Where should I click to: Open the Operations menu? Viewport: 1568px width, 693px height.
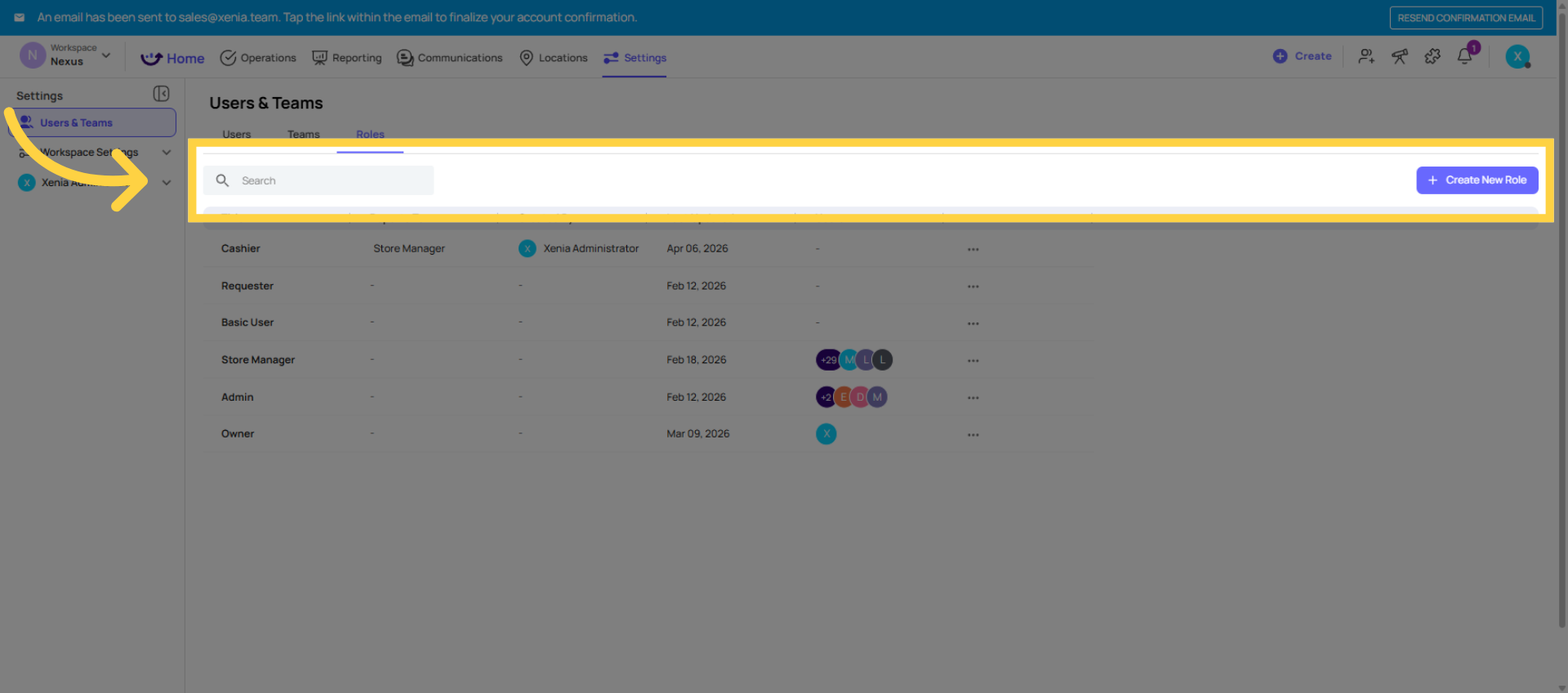(258, 58)
